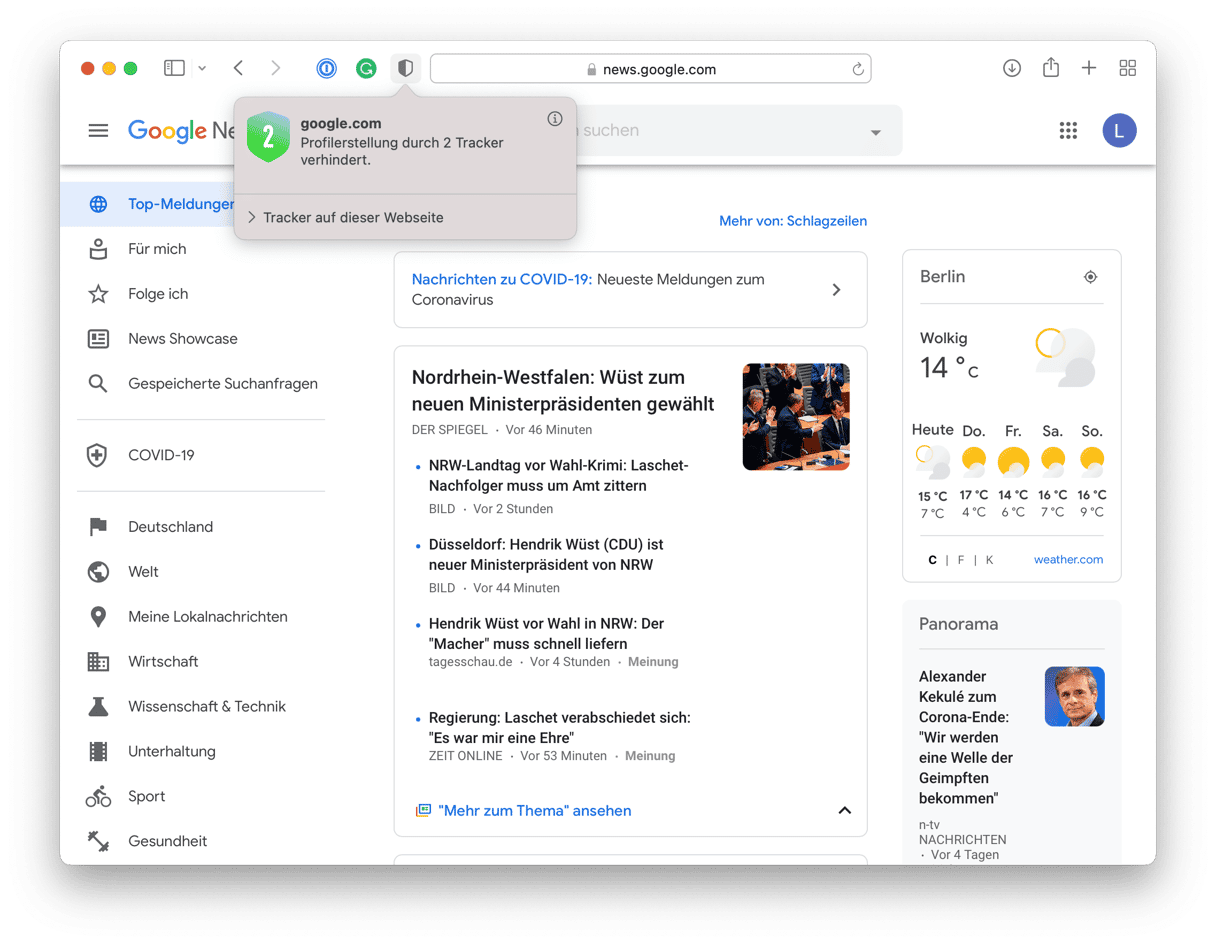Switch weather units to Kelvin
The image size is (1216, 944).
pos(989,560)
